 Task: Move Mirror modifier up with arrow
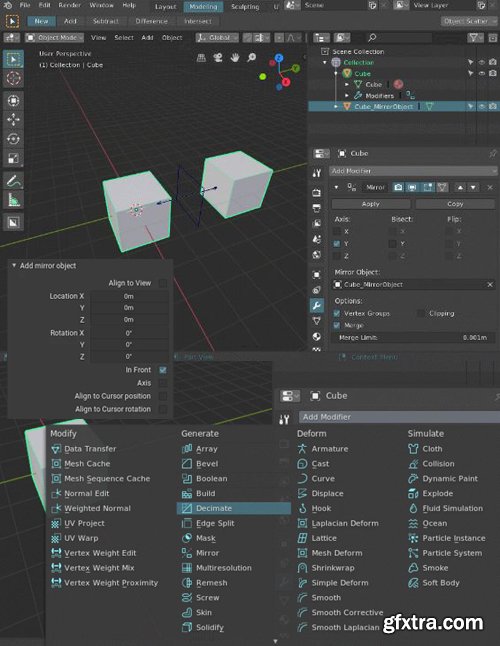(460, 187)
